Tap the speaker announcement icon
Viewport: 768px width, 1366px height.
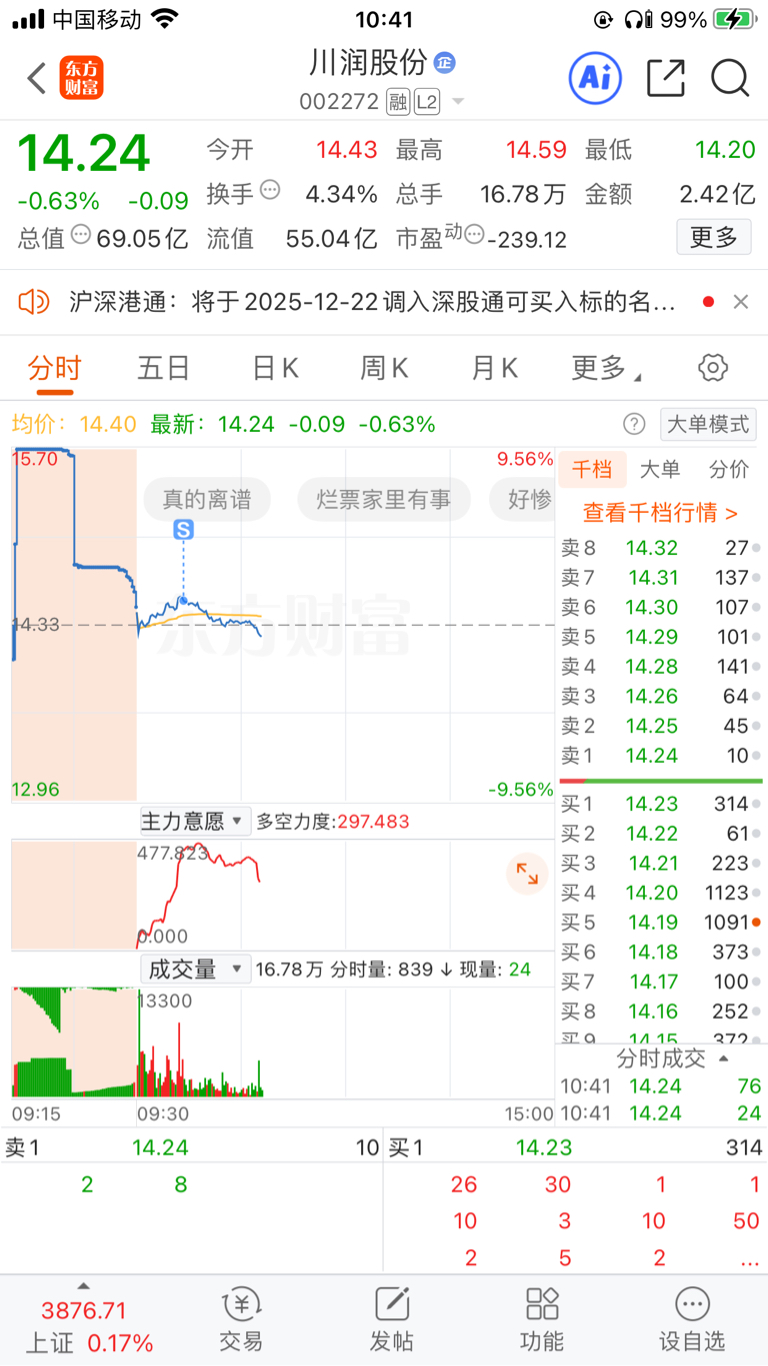(x=34, y=301)
